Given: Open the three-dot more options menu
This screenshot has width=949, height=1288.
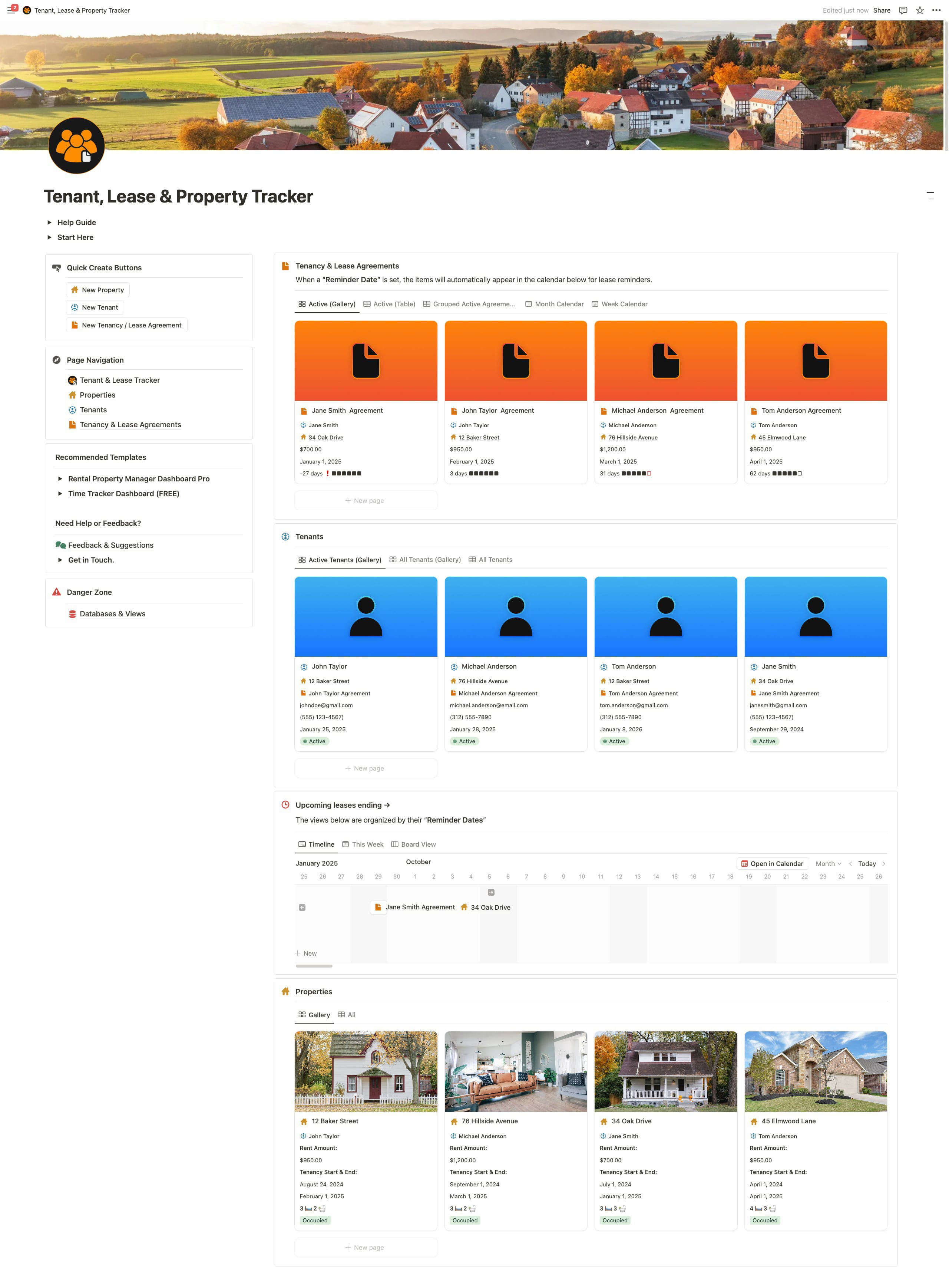Looking at the screenshot, I should pyautogui.click(x=936, y=10).
